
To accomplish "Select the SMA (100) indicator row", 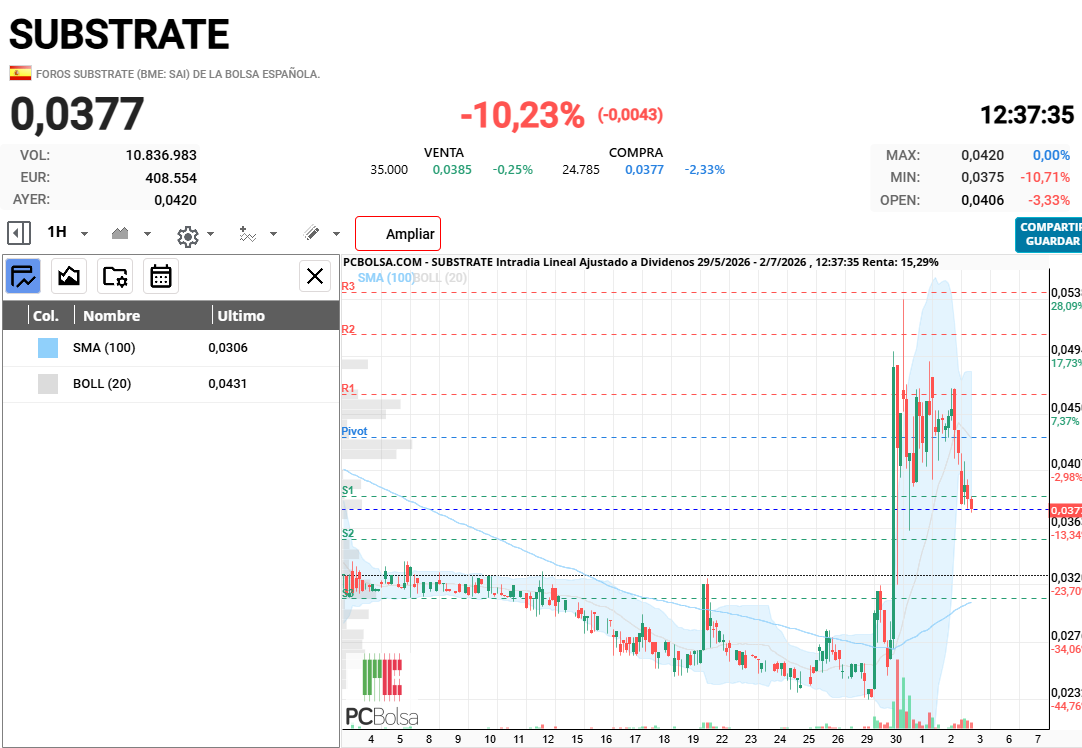I will 171,348.
